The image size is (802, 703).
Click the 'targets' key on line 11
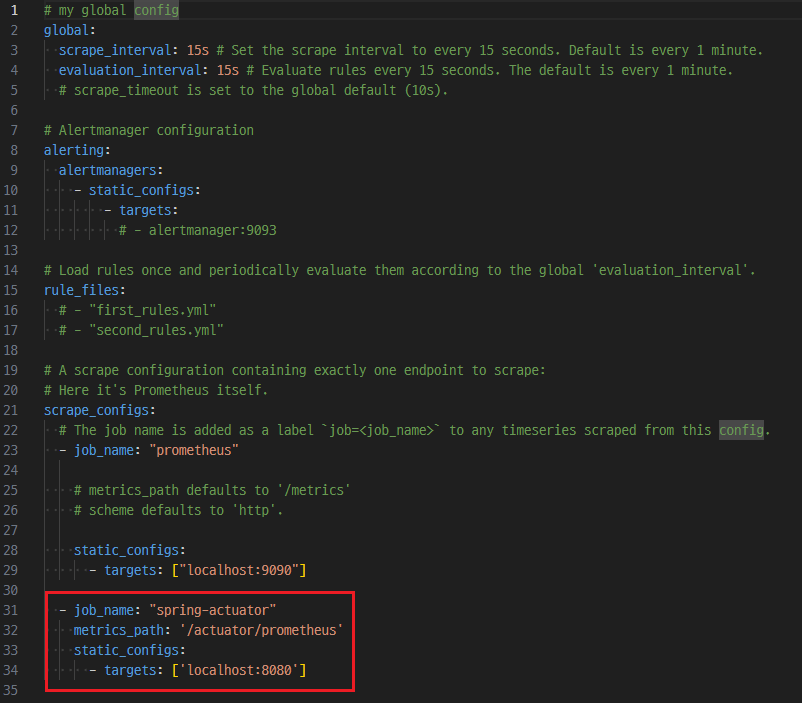click(x=145, y=210)
